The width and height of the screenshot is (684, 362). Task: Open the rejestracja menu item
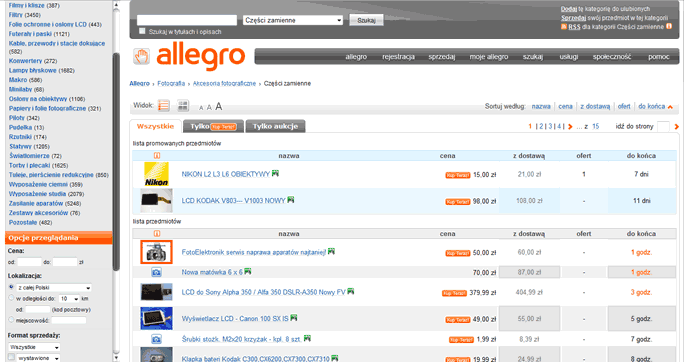pos(398,57)
